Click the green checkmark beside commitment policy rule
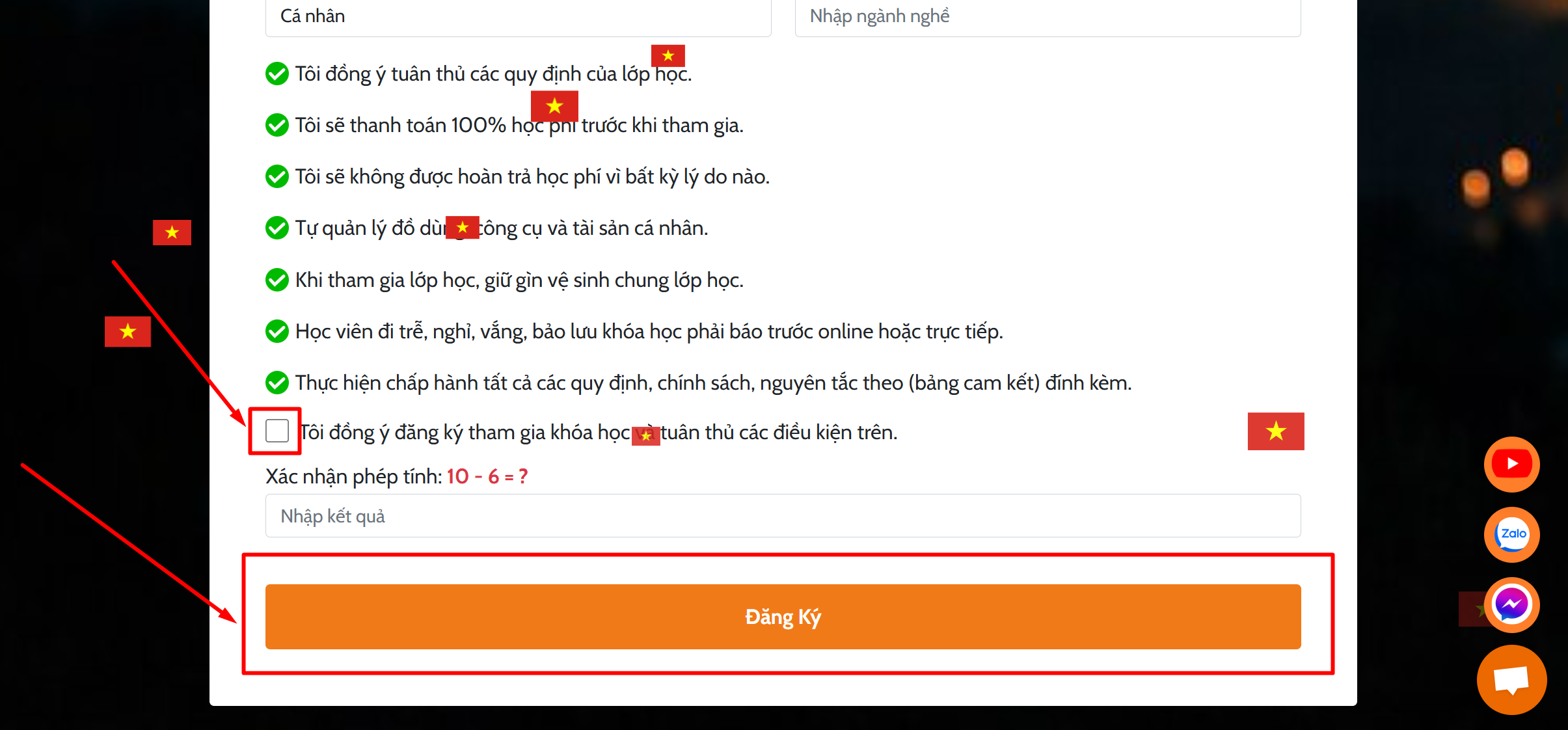 click(x=277, y=383)
